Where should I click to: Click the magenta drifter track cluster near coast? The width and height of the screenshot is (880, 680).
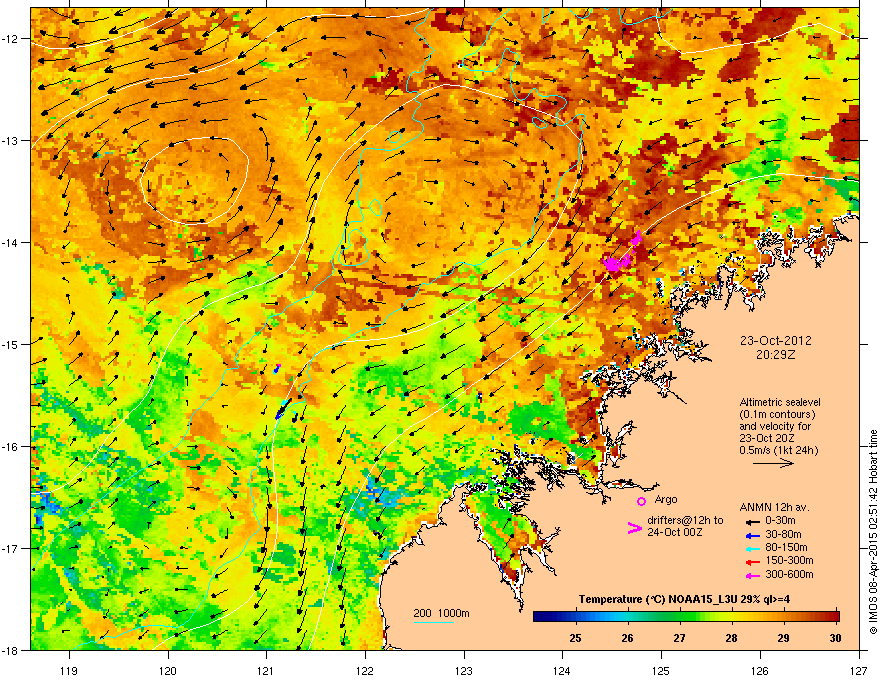(622, 252)
